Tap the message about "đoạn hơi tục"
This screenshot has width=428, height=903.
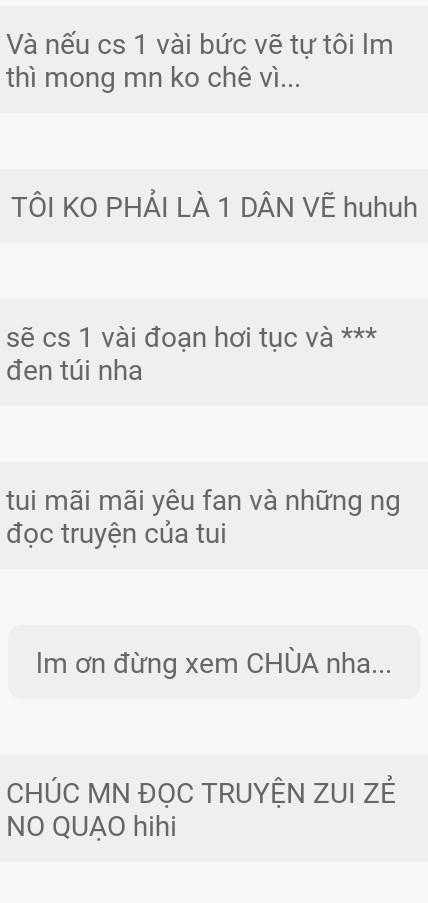pyautogui.click(x=214, y=352)
